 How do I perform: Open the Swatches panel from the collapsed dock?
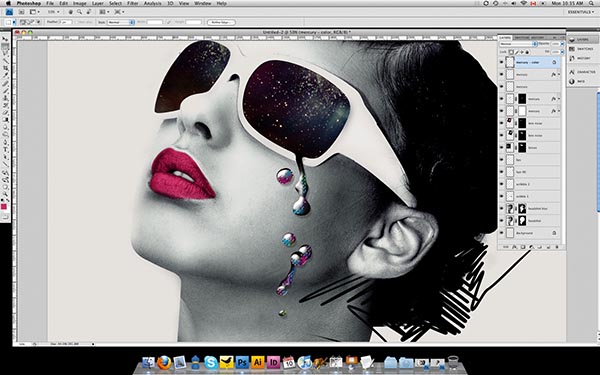click(582, 49)
